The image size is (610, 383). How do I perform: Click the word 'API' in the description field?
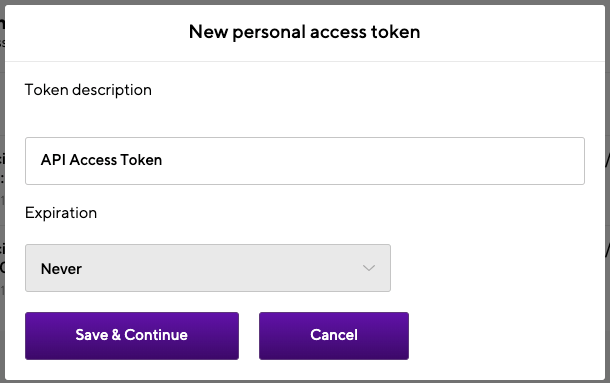53,160
